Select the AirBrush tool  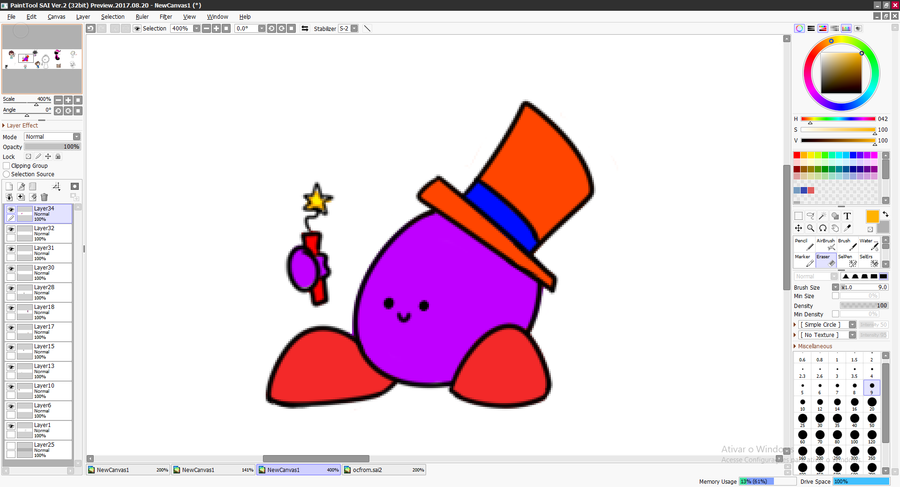click(x=825, y=244)
